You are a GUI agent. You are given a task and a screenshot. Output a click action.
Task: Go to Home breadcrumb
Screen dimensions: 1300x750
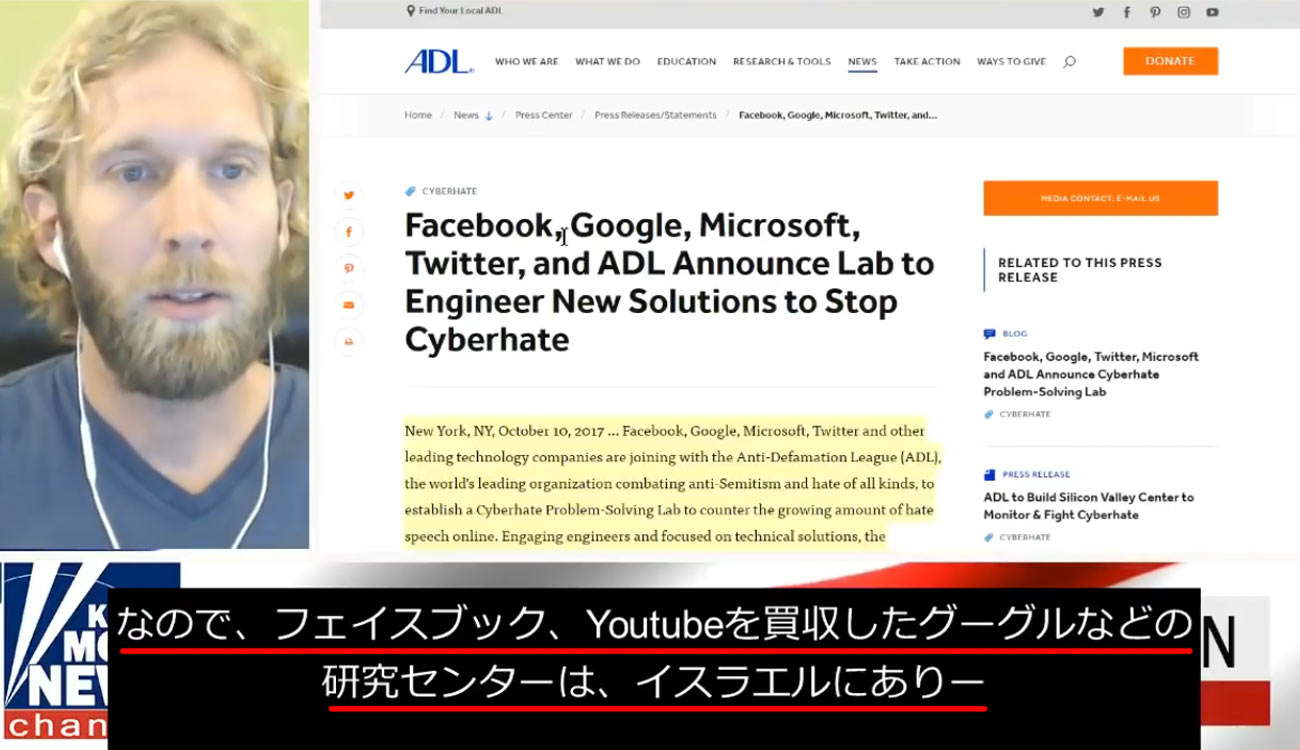coord(418,115)
